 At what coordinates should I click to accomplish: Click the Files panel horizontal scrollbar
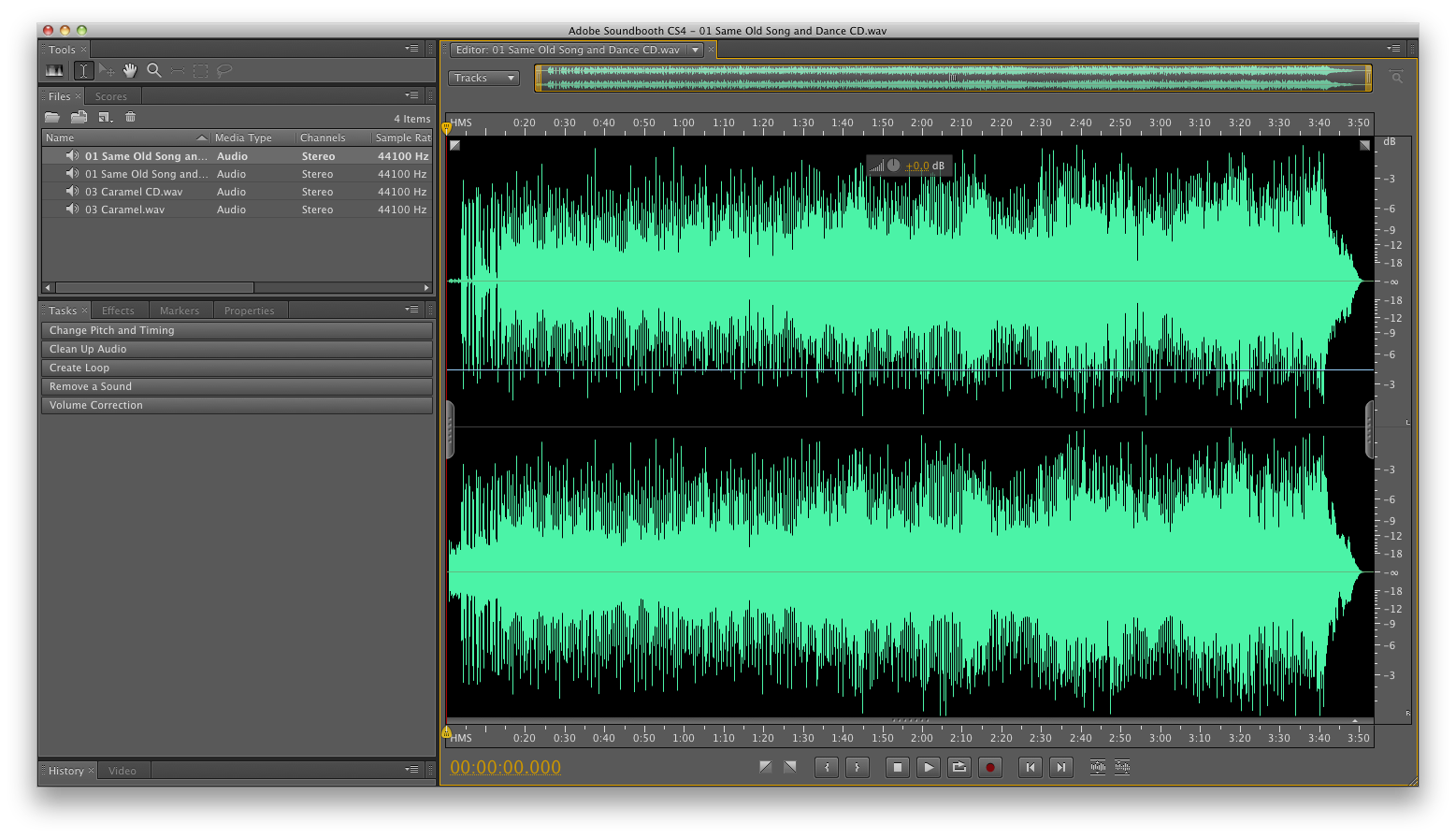(155, 287)
